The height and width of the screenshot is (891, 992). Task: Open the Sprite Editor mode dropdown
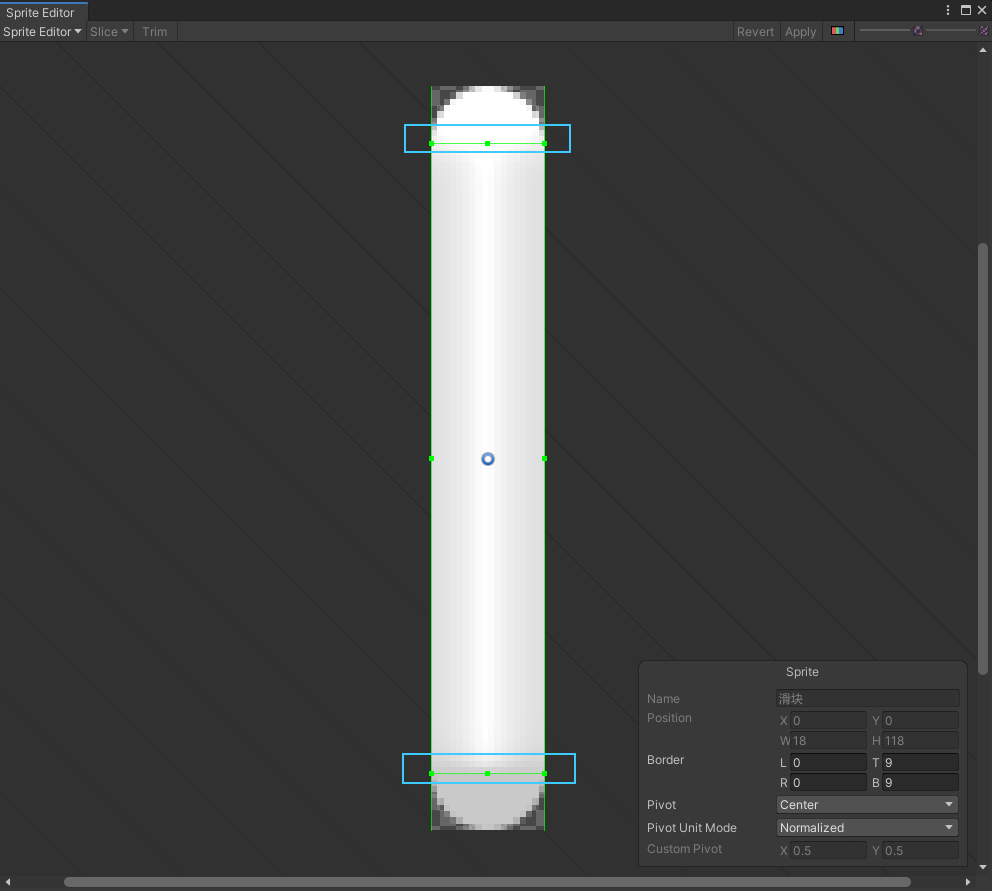[x=41, y=31]
